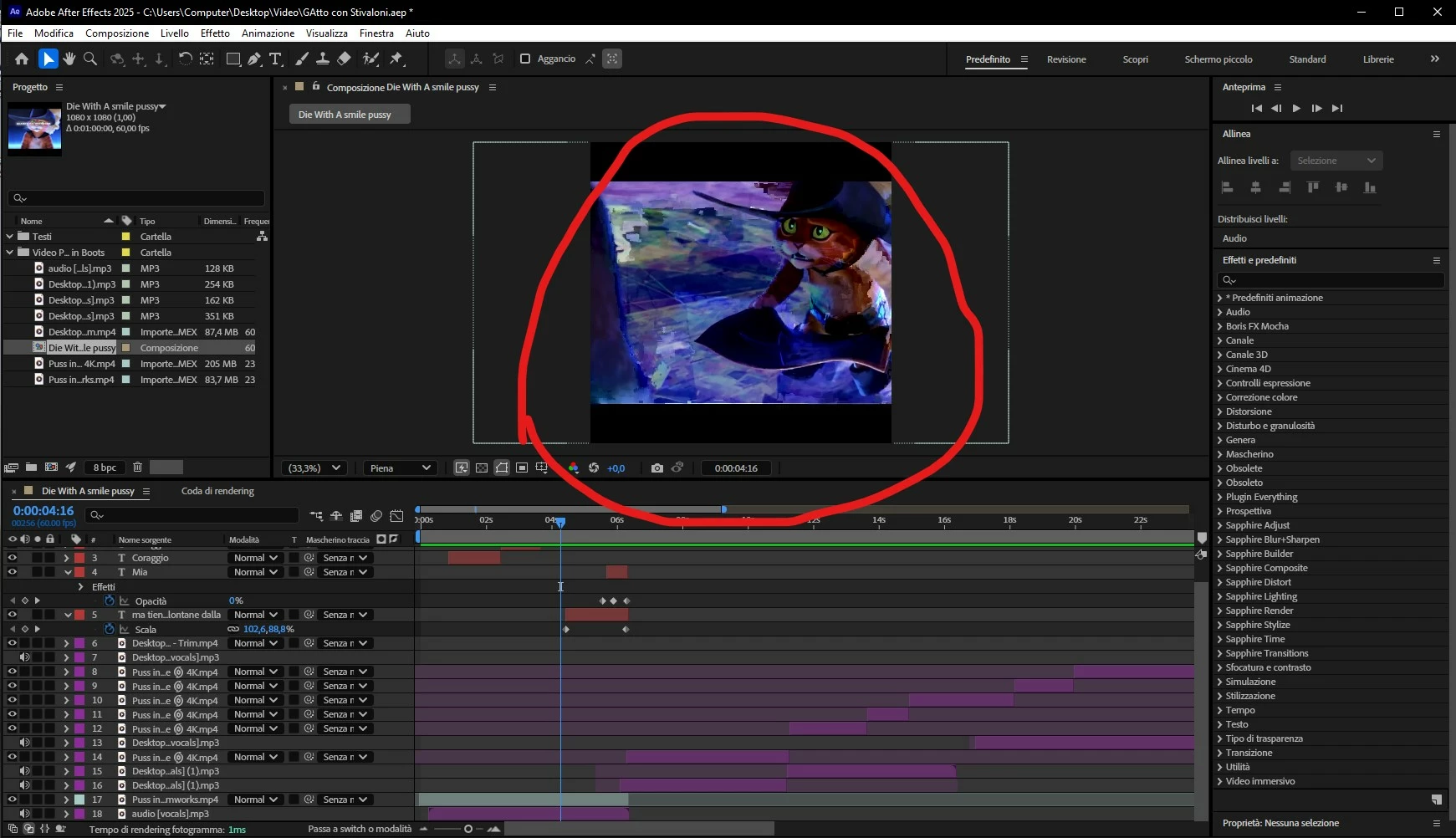Select the Zoom magnifier tool
Screen dimensions: 1456x838
coord(90,59)
